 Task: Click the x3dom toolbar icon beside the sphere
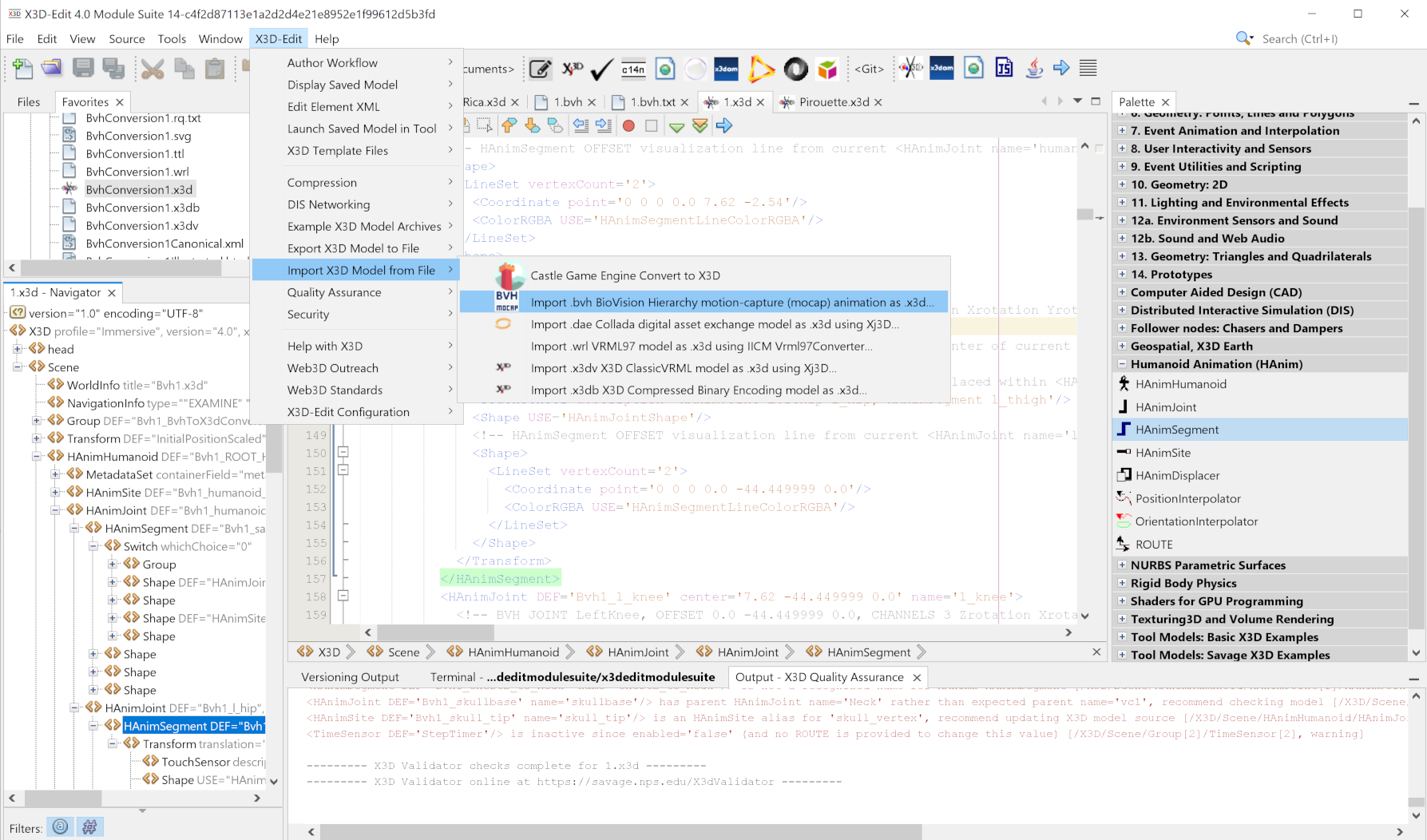726,69
